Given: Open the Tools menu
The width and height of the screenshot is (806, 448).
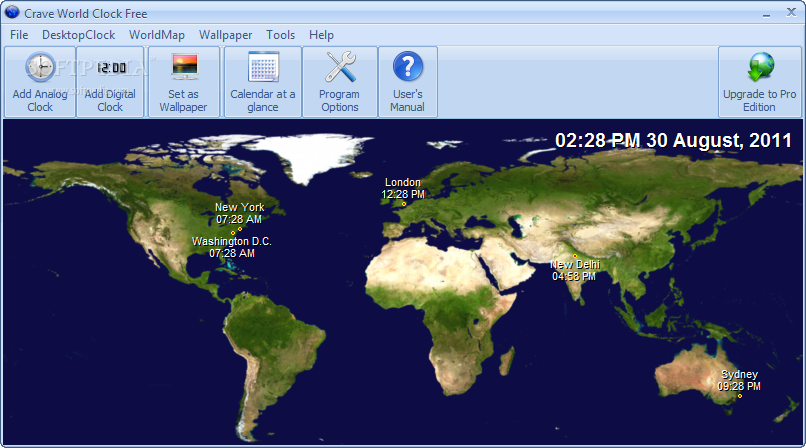Looking at the screenshot, I should click(x=281, y=35).
